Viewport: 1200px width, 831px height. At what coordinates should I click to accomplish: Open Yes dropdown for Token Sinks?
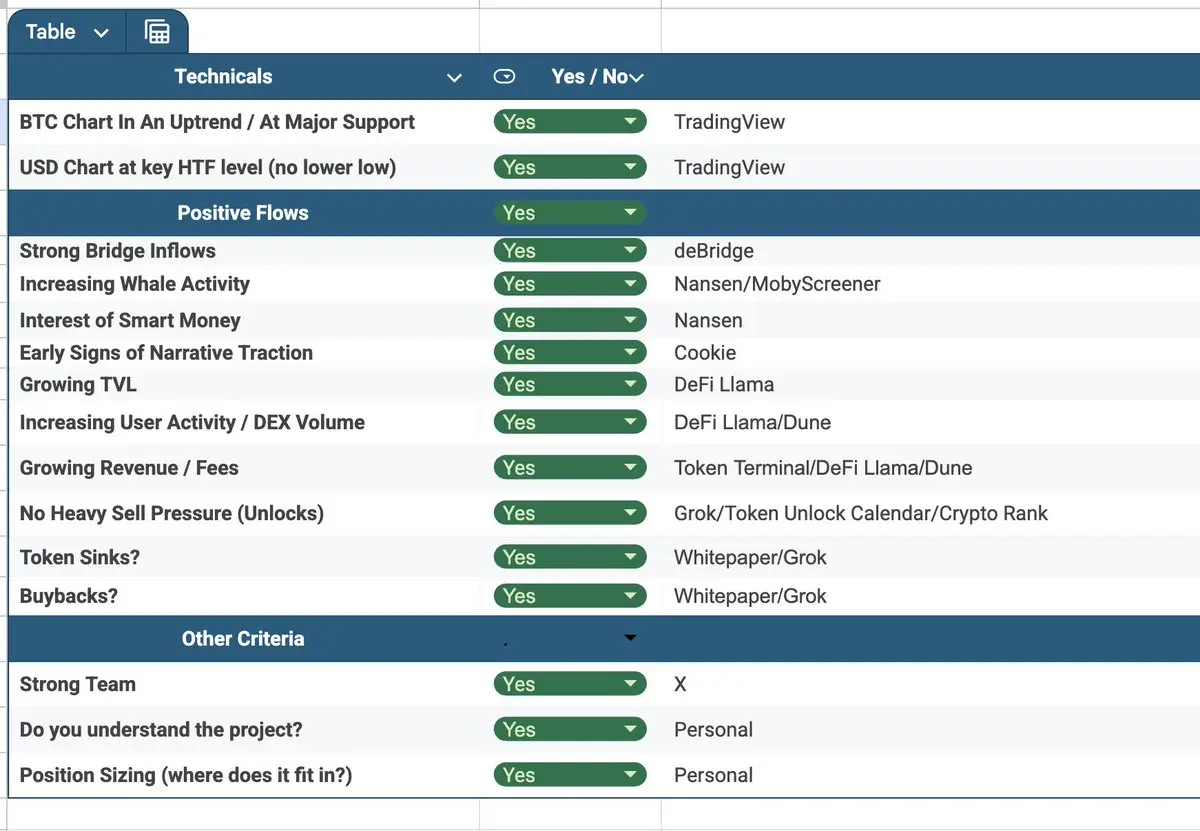click(x=570, y=557)
